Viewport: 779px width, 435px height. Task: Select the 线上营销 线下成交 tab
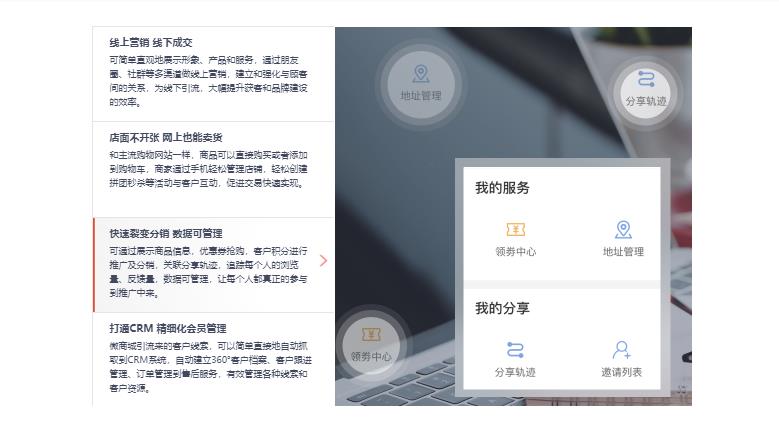[214, 73]
